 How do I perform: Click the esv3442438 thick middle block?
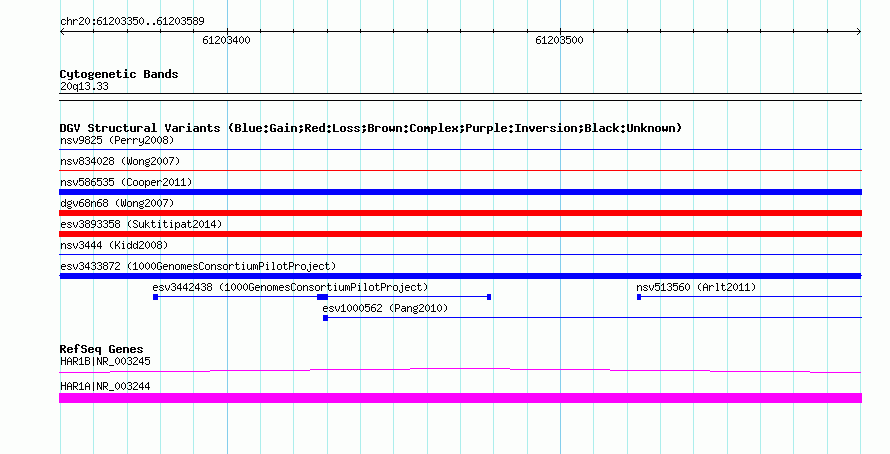click(322, 297)
